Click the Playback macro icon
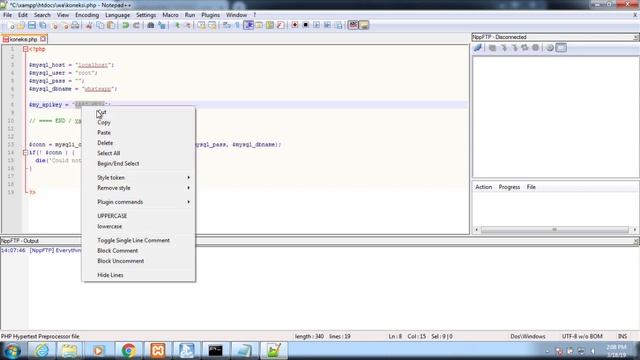 coord(316,25)
